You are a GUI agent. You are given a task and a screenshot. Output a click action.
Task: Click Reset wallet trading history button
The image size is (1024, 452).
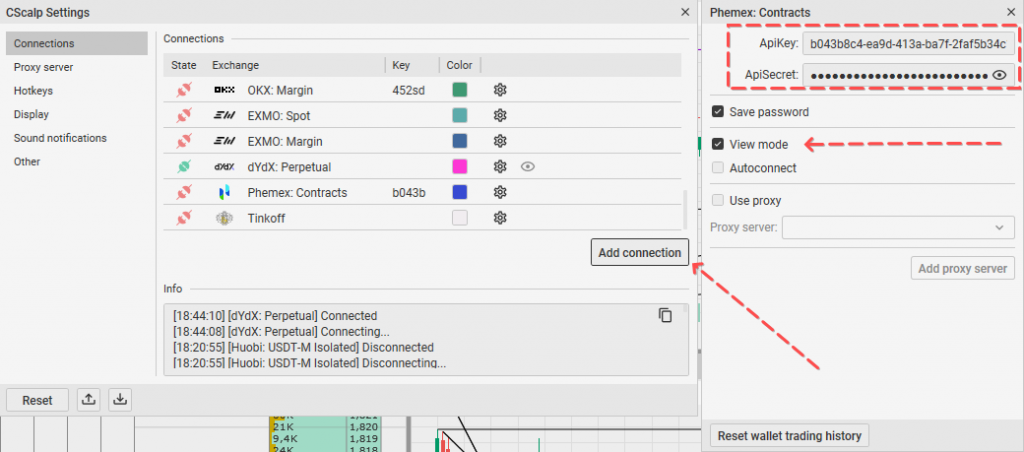click(790, 436)
